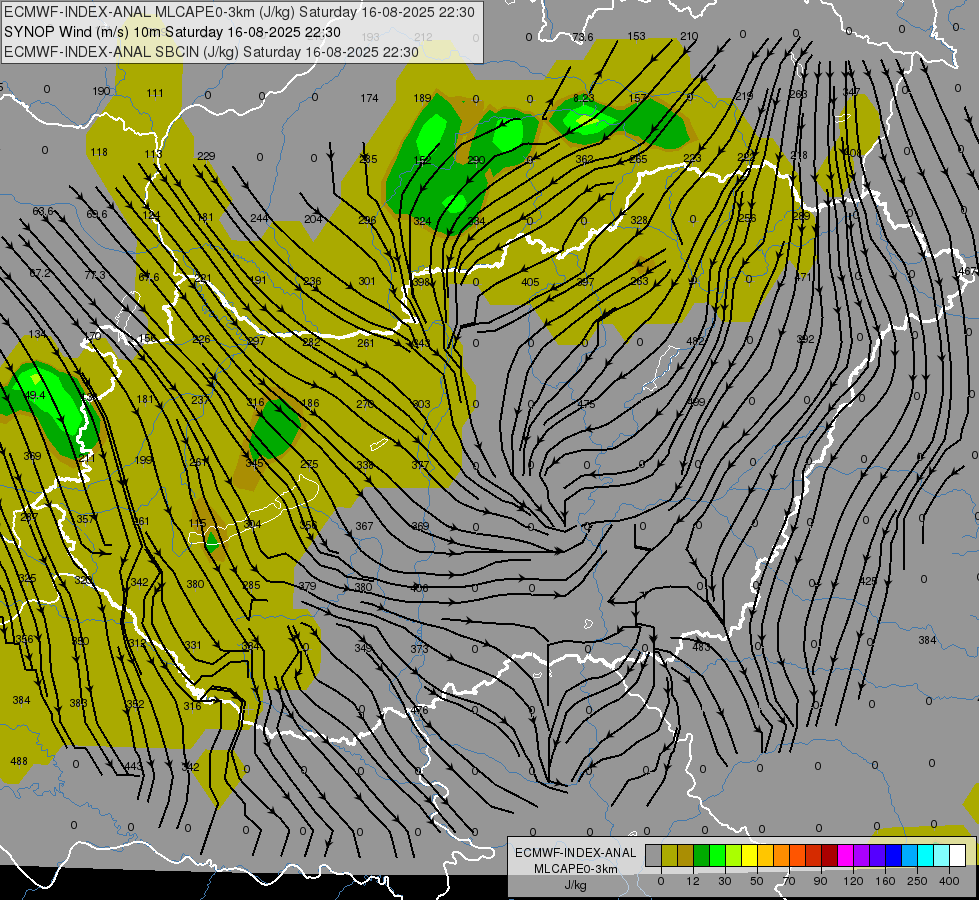Click legend tick value 70
979x900 pixels.
(789, 881)
